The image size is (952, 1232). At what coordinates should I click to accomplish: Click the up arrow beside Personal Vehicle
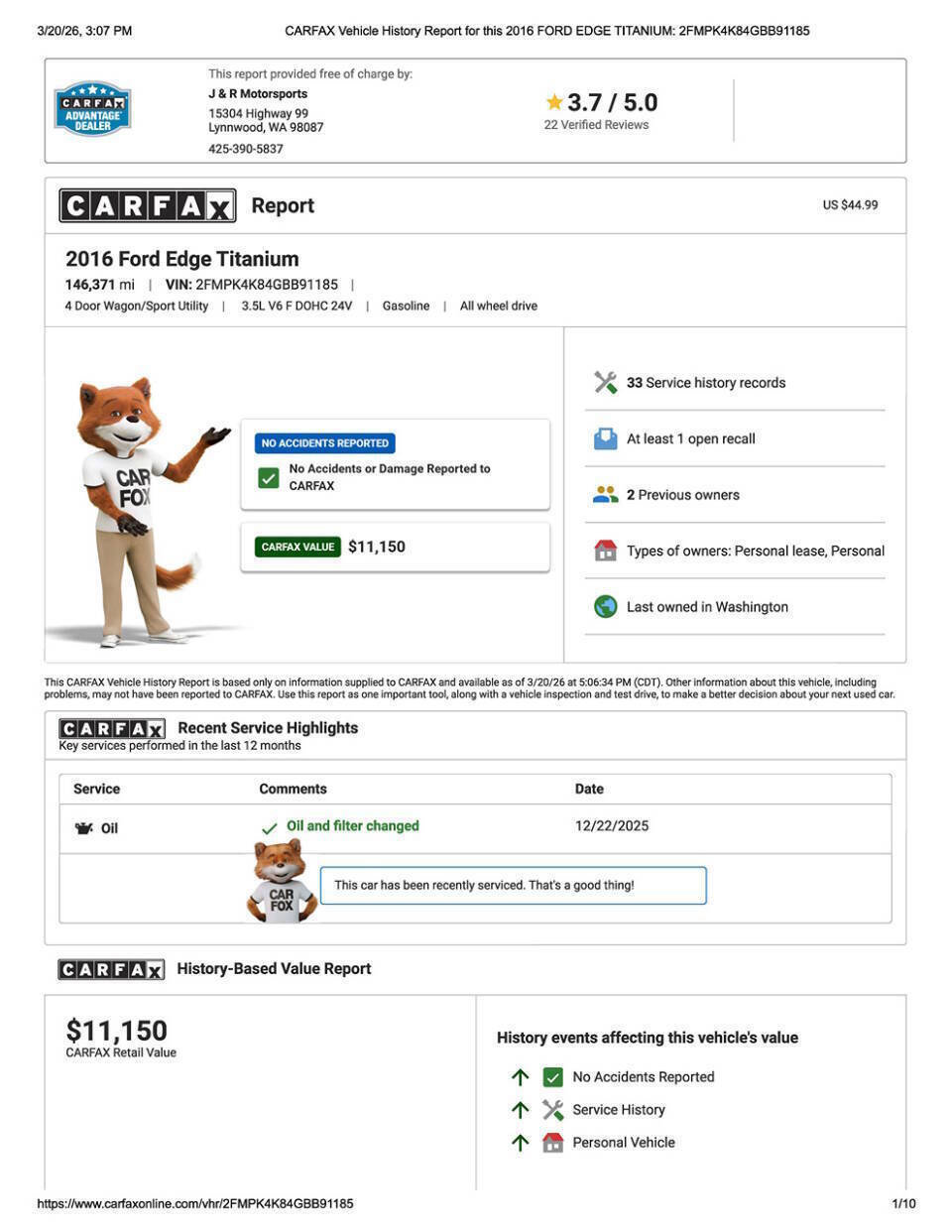[x=520, y=1143]
